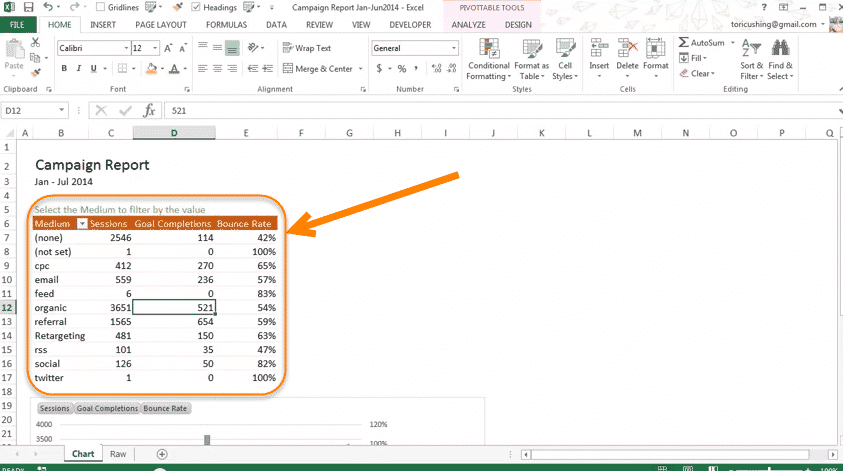The image size is (843, 471).
Task: Click the Insert Function fx icon
Action: pos(150,111)
